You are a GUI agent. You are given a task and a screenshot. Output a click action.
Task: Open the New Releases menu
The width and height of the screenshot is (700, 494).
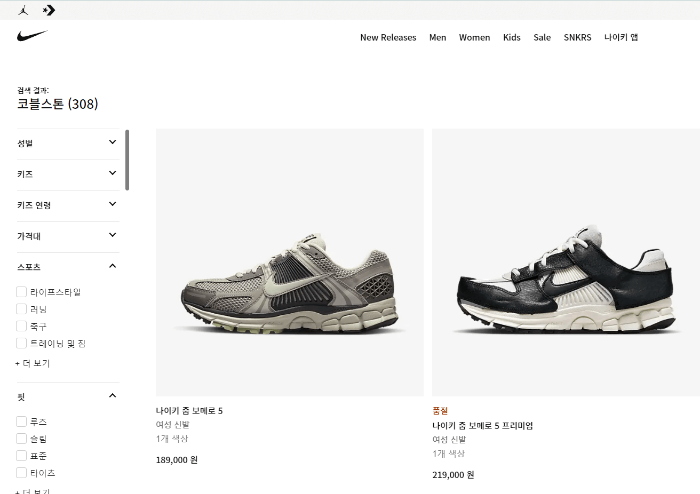[x=388, y=37]
